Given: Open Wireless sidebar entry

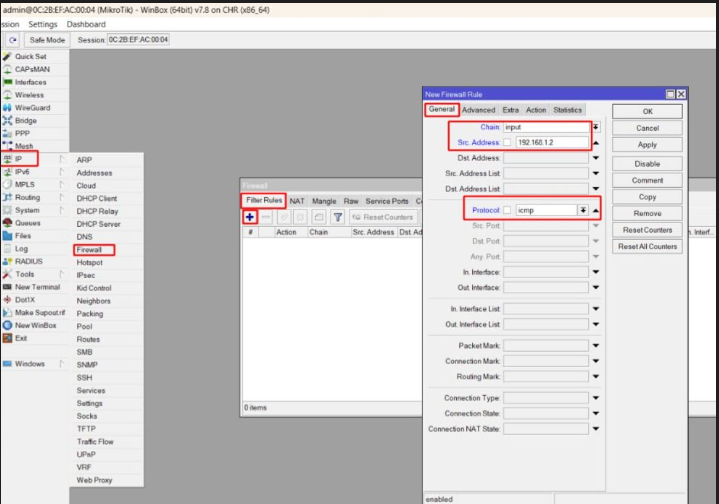Looking at the screenshot, I should pos(29,95).
